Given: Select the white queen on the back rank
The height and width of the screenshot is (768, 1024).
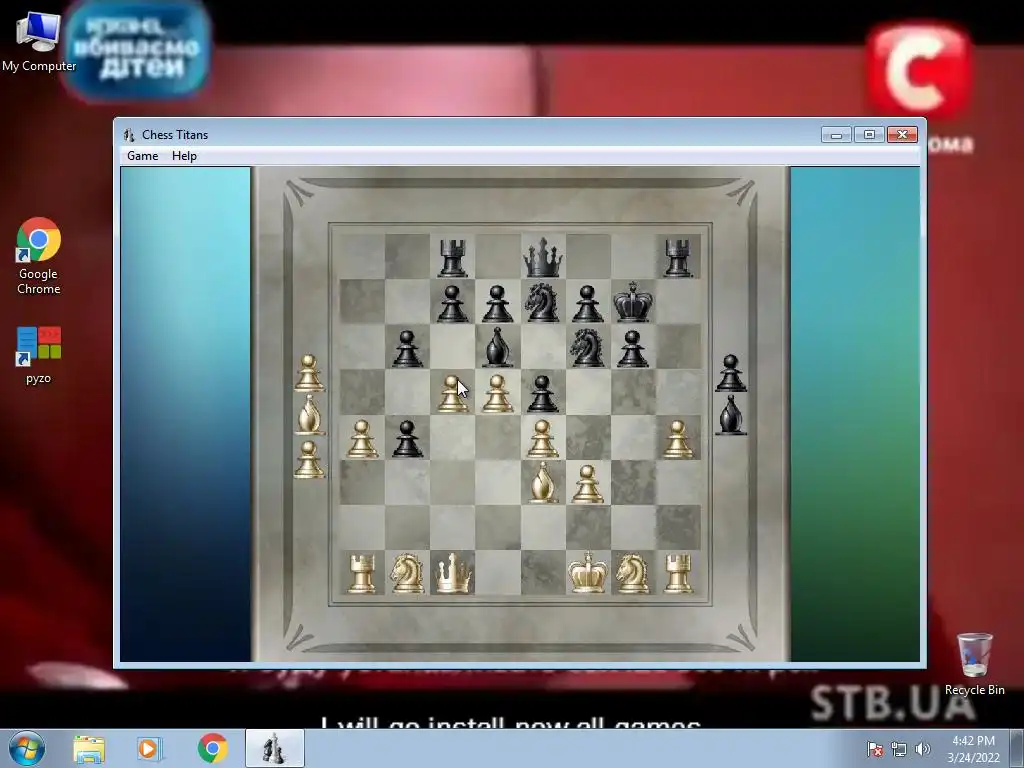Looking at the screenshot, I should [x=453, y=573].
